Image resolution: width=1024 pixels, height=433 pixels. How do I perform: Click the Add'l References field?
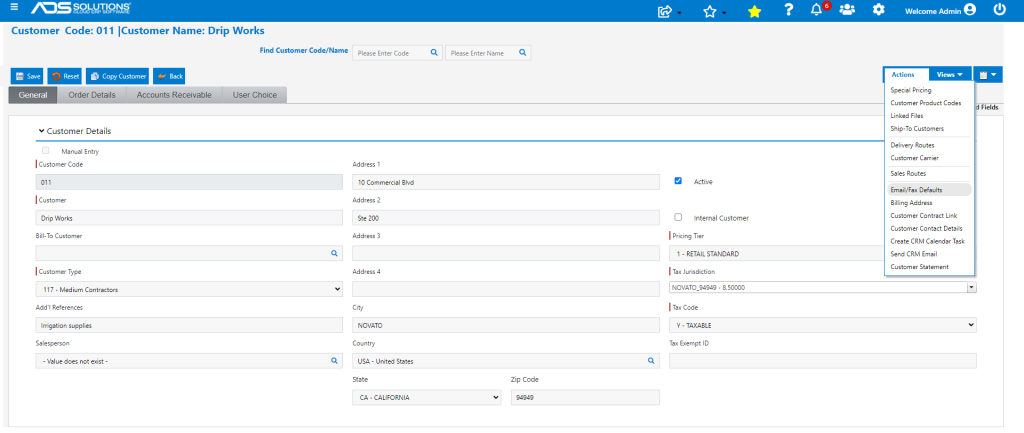pyautogui.click(x=189, y=325)
